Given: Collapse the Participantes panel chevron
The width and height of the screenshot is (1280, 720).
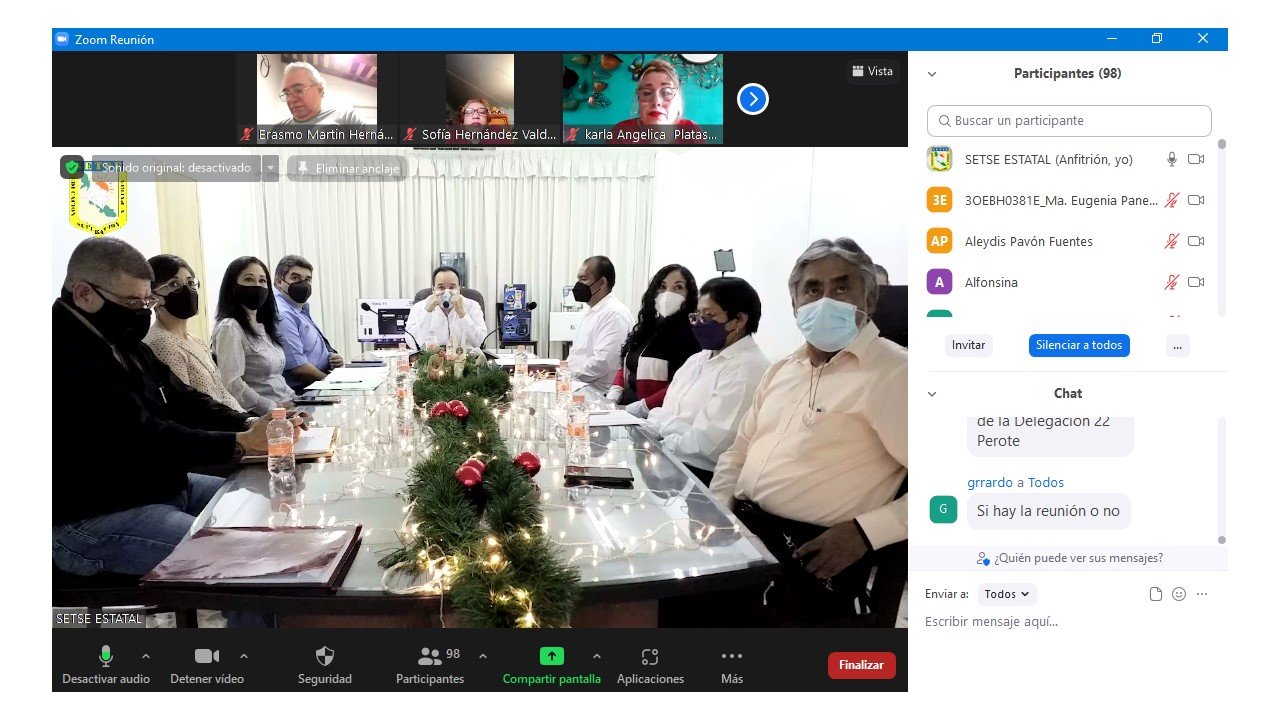Looking at the screenshot, I should [932, 74].
